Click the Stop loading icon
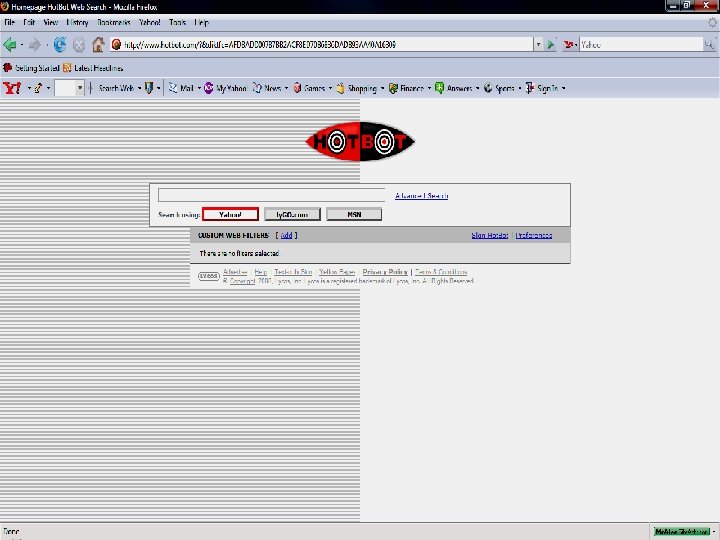The width and height of the screenshot is (720, 540). 79,45
